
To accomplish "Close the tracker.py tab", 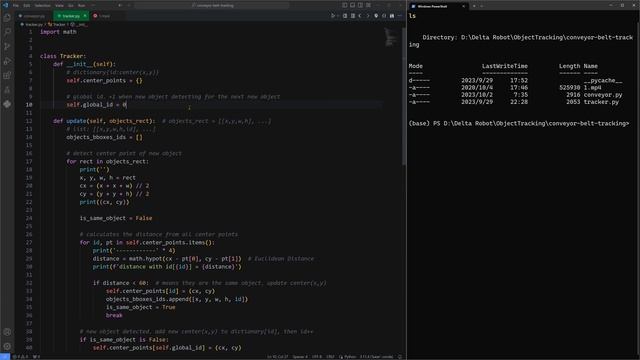I will coord(85,16).
